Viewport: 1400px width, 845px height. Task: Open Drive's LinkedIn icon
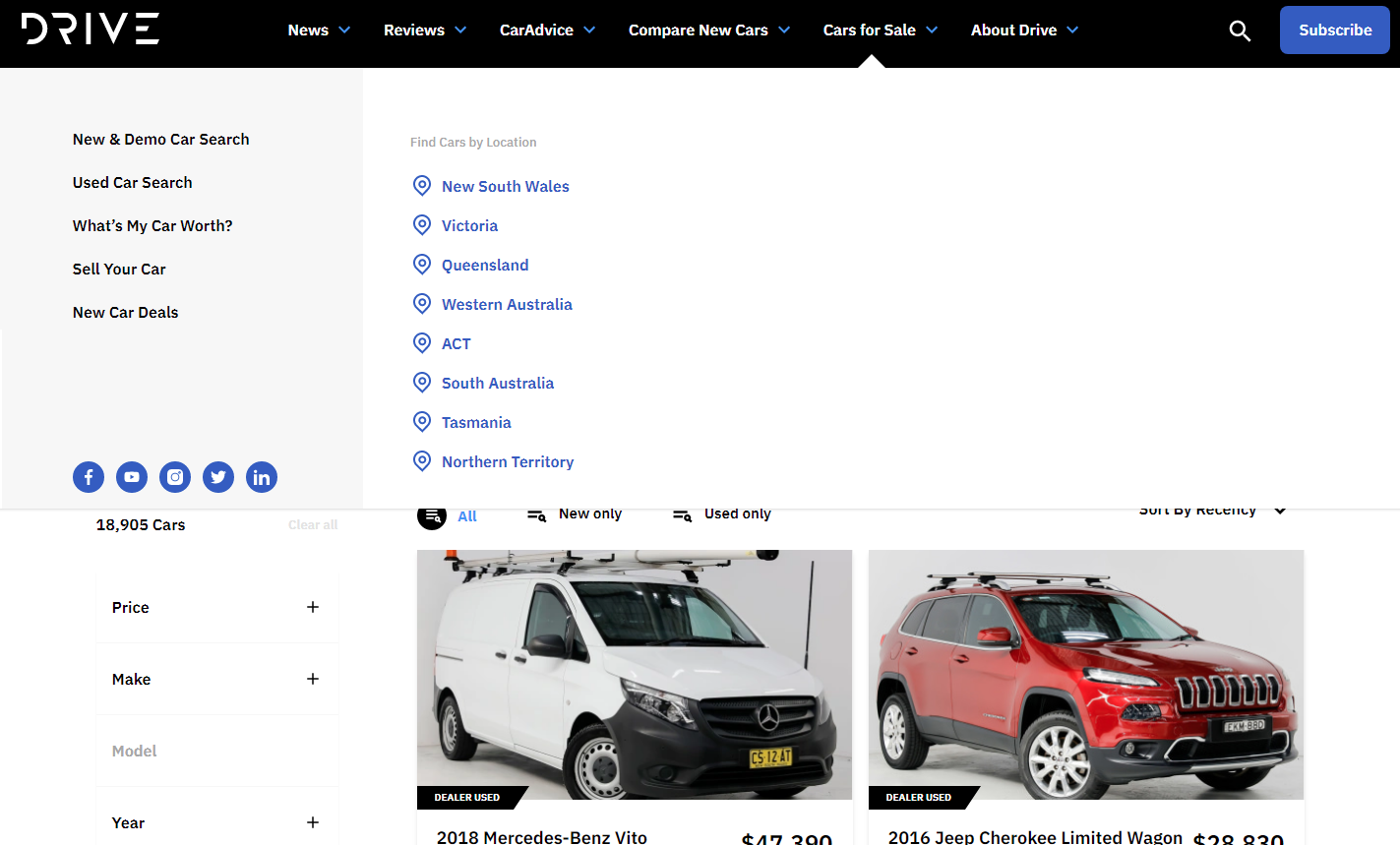262,477
